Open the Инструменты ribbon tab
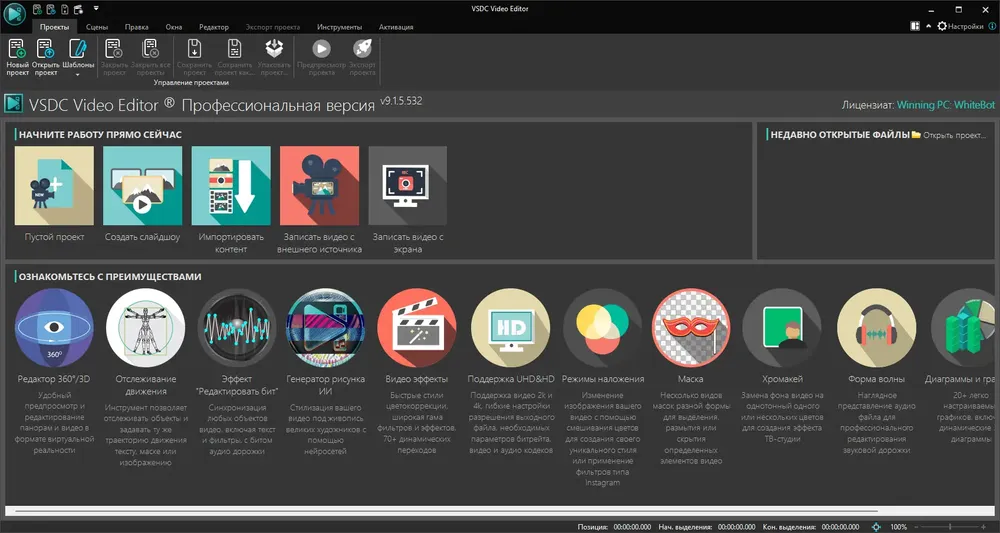 339,27
